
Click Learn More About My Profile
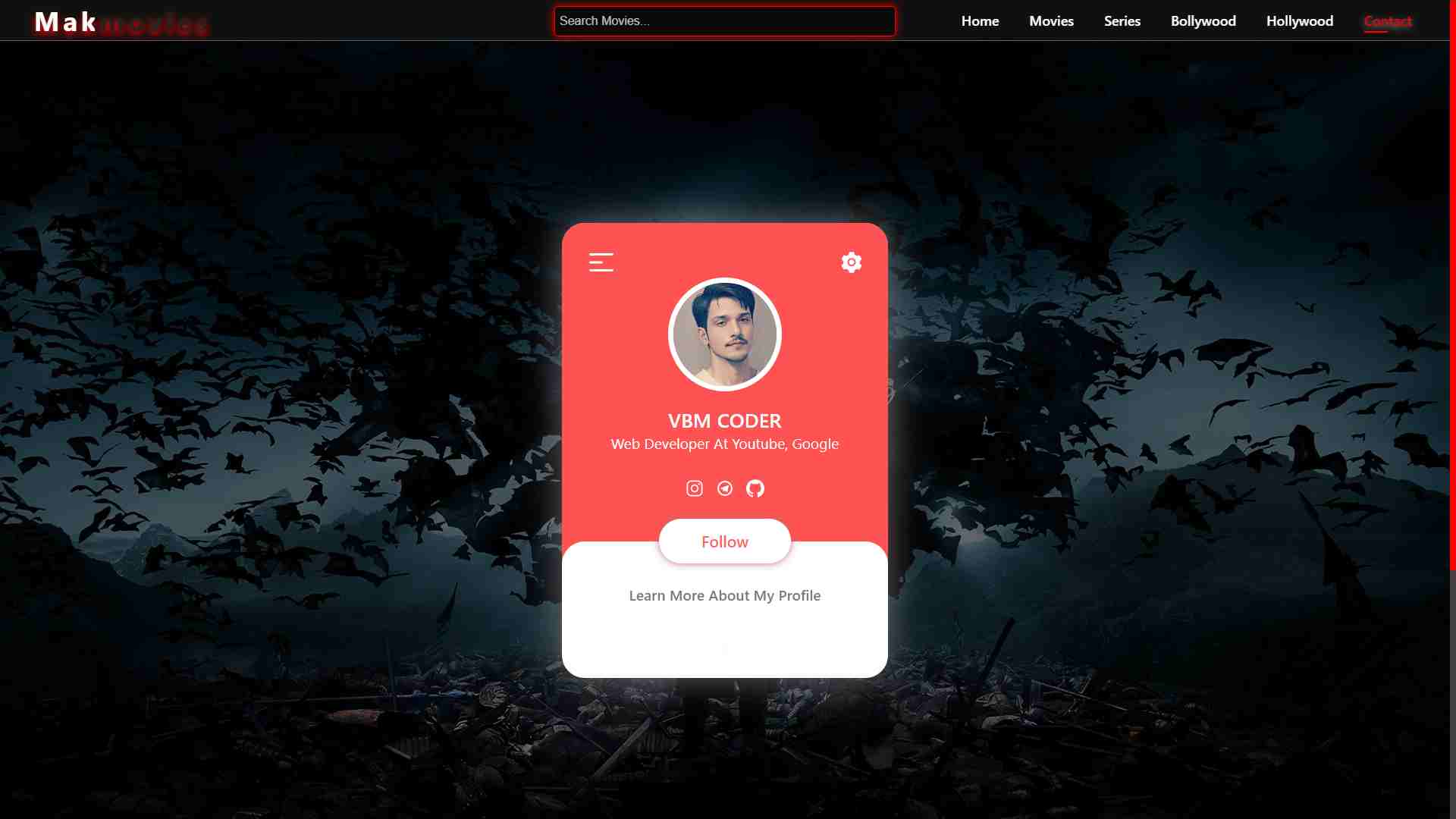(725, 595)
